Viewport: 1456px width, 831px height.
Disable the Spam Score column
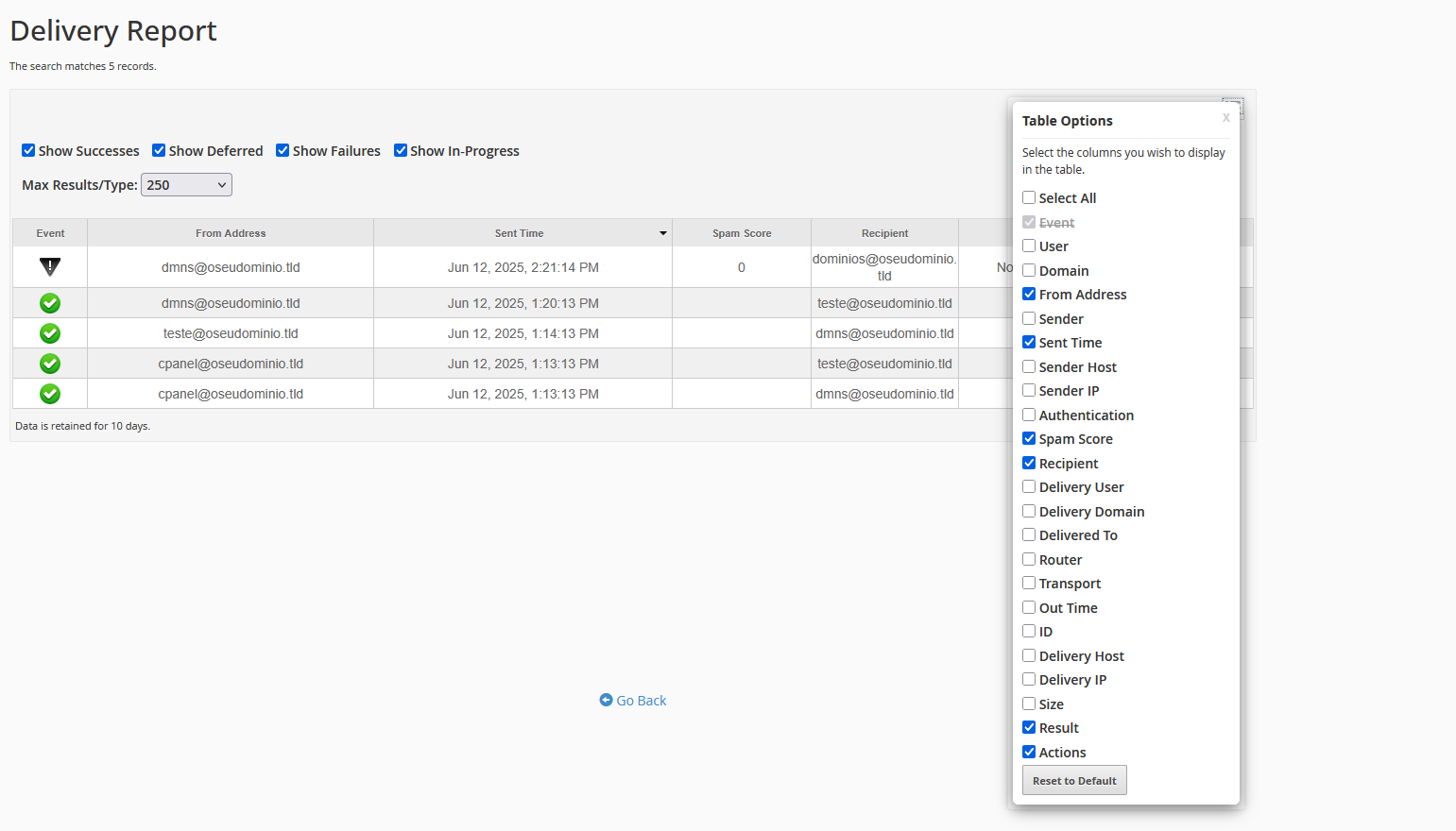1029,438
